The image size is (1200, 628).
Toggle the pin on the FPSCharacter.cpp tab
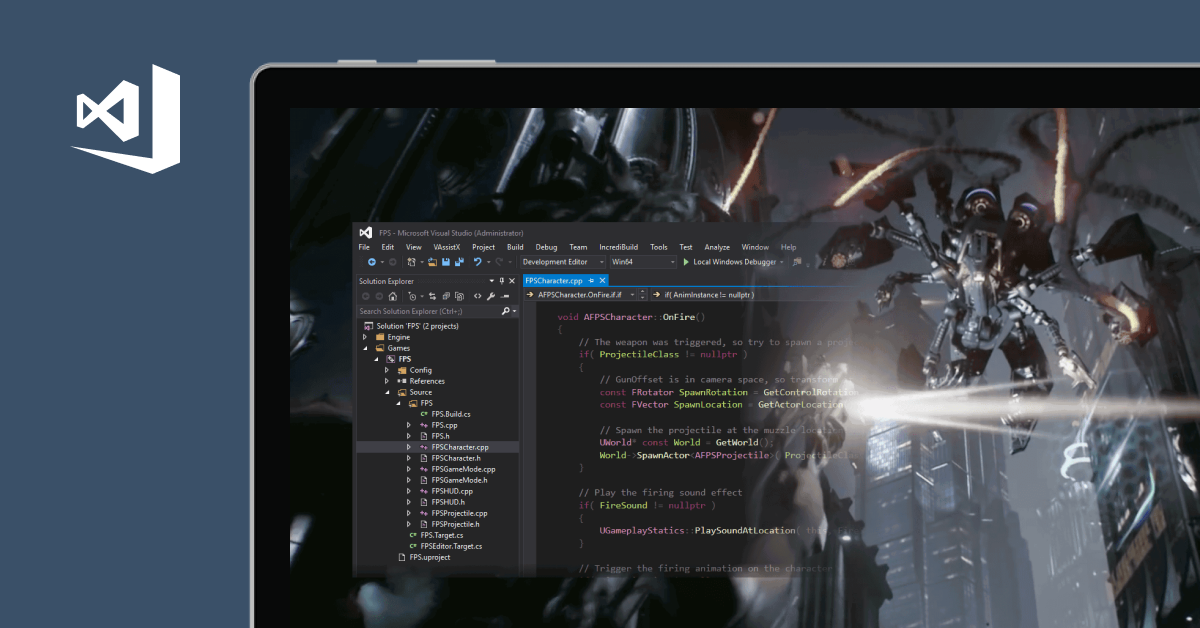coord(590,280)
